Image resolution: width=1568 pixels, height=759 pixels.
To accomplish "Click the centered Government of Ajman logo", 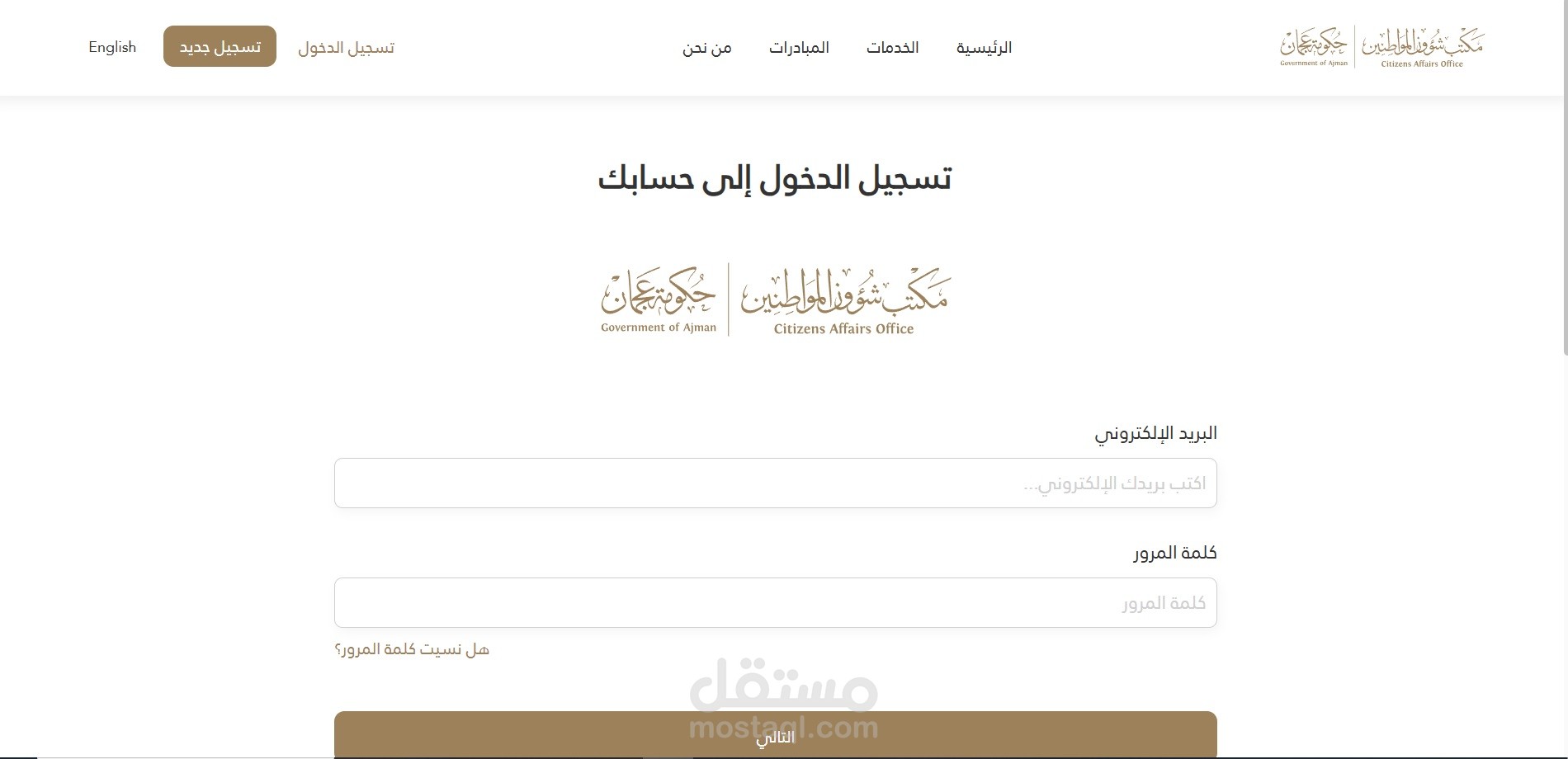I will 776,299.
